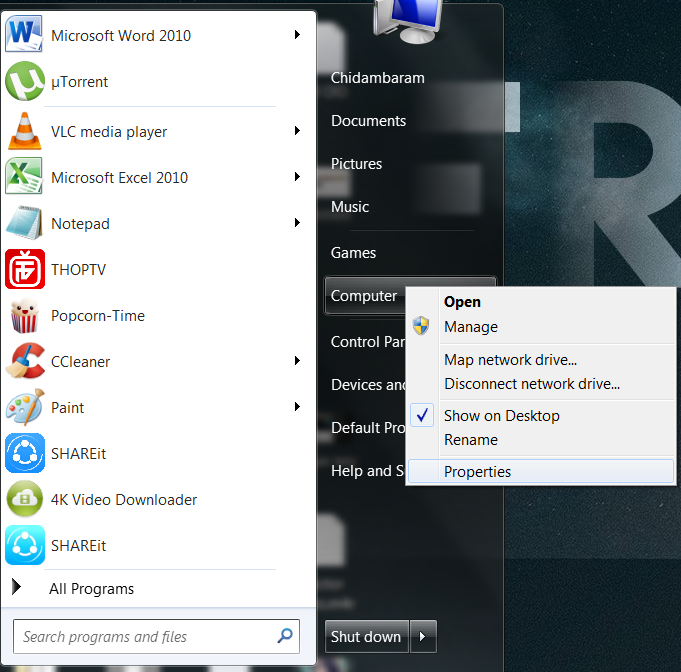Open the Shut down options arrow
Image resolution: width=681 pixels, height=672 pixels.
point(423,636)
